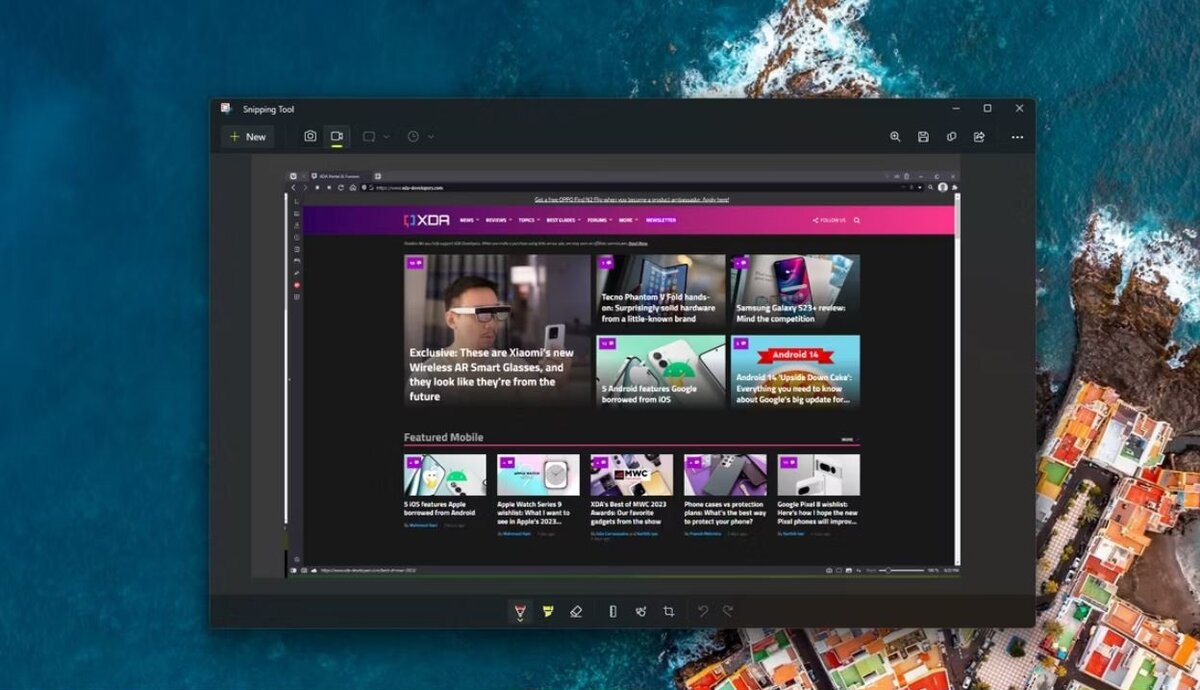Click the Apple Watch Series 9 thumbnail
Image resolution: width=1200 pixels, height=690 pixels.
[538, 475]
